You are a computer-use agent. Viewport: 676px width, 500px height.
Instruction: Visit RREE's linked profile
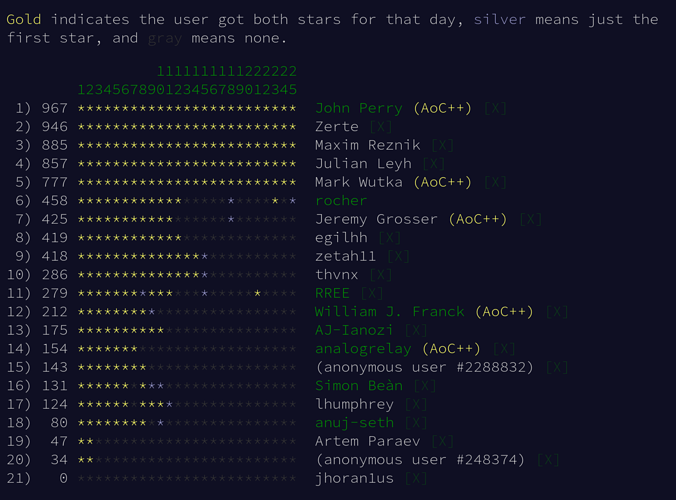click(332, 294)
